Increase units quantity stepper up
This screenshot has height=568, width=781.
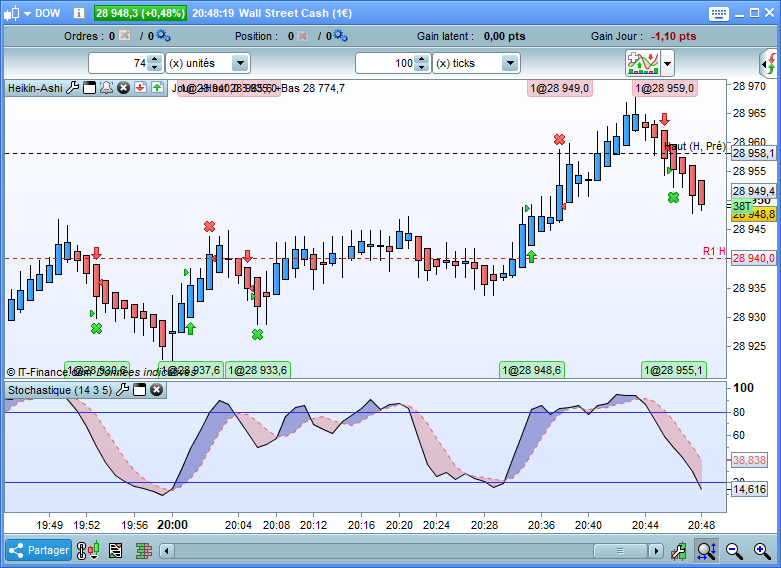155,59
